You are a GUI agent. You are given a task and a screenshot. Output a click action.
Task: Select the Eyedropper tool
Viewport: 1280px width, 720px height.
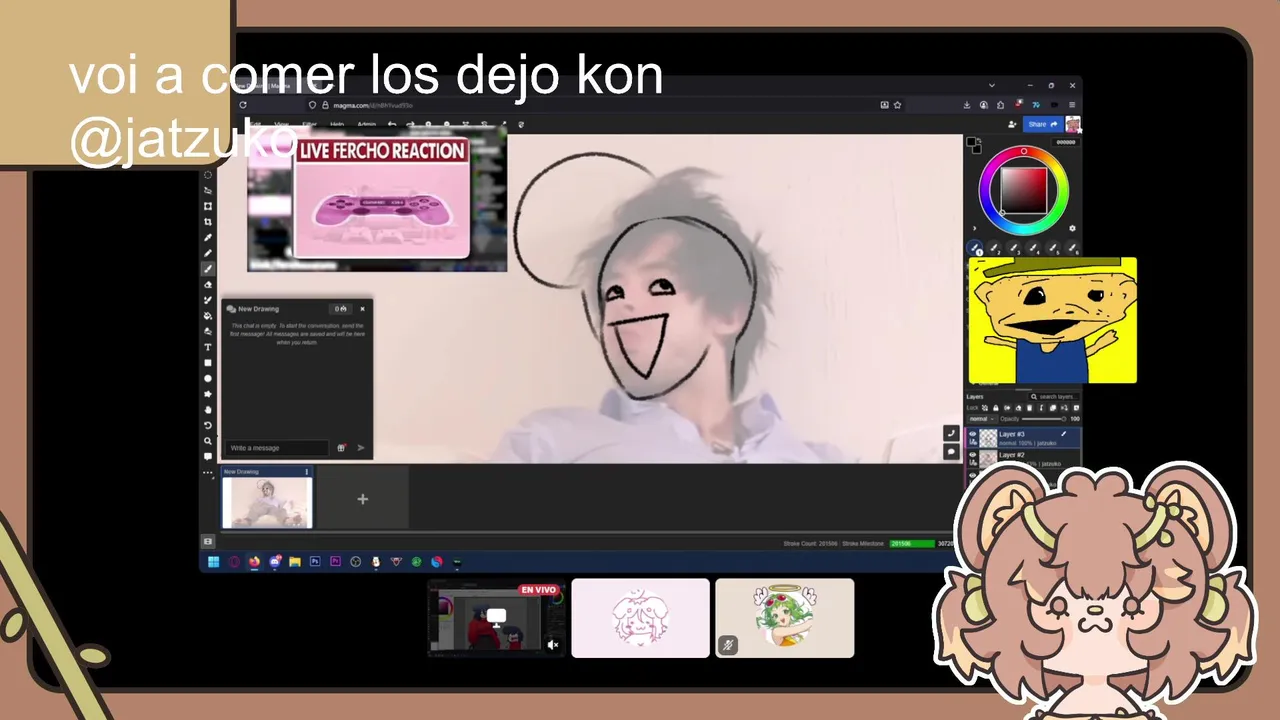(208, 237)
